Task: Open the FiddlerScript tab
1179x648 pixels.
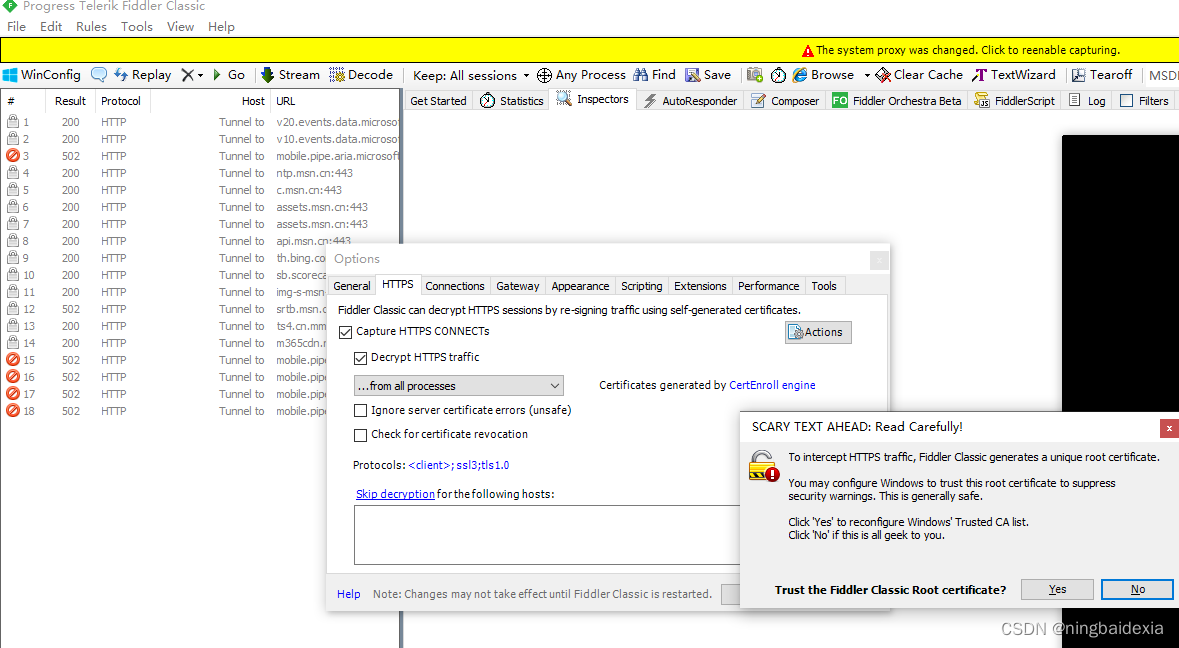Action: coord(1014,101)
